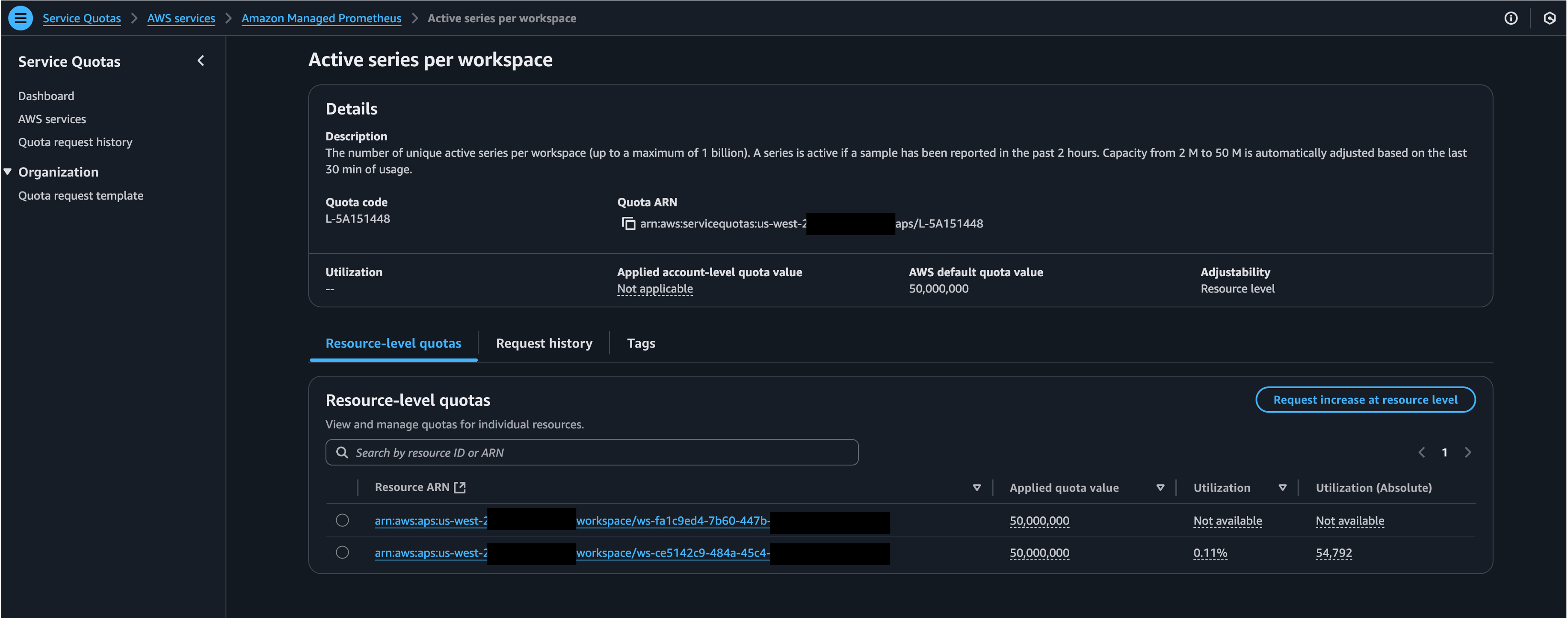1568x619 pixels.
Task: Select the radio button for workspace ws-fa1c9ed4
Action: click(x=342, y=520)
